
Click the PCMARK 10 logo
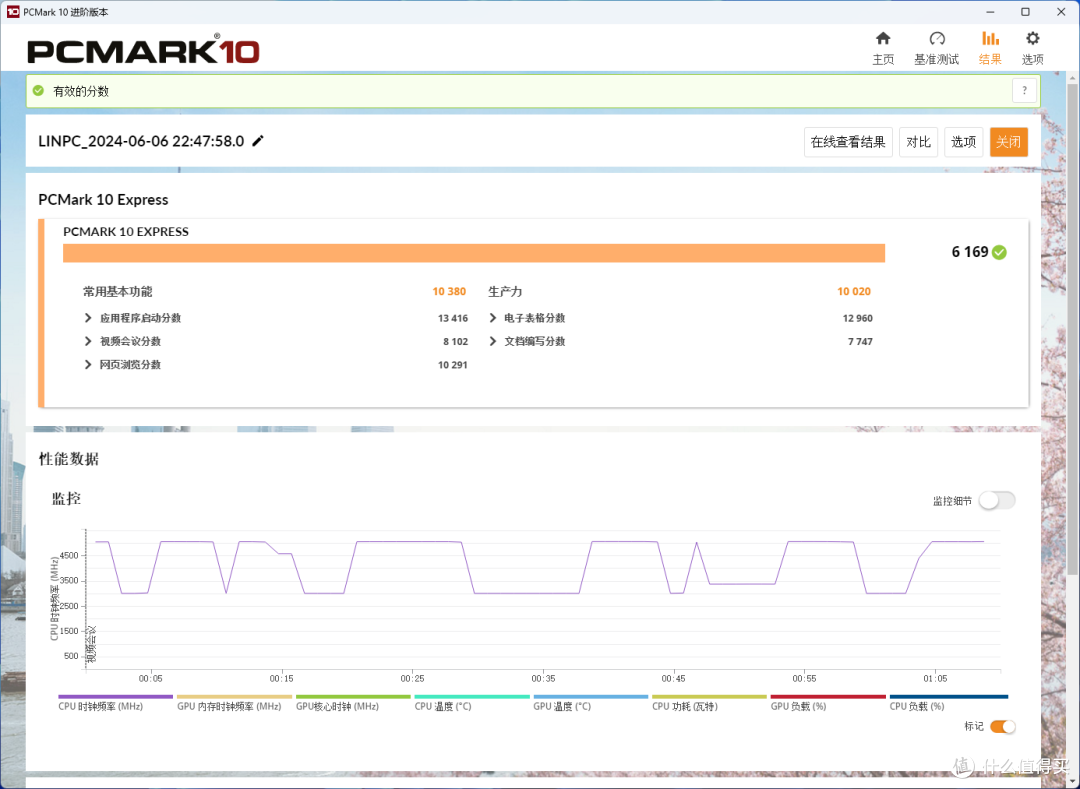(143, 50)
